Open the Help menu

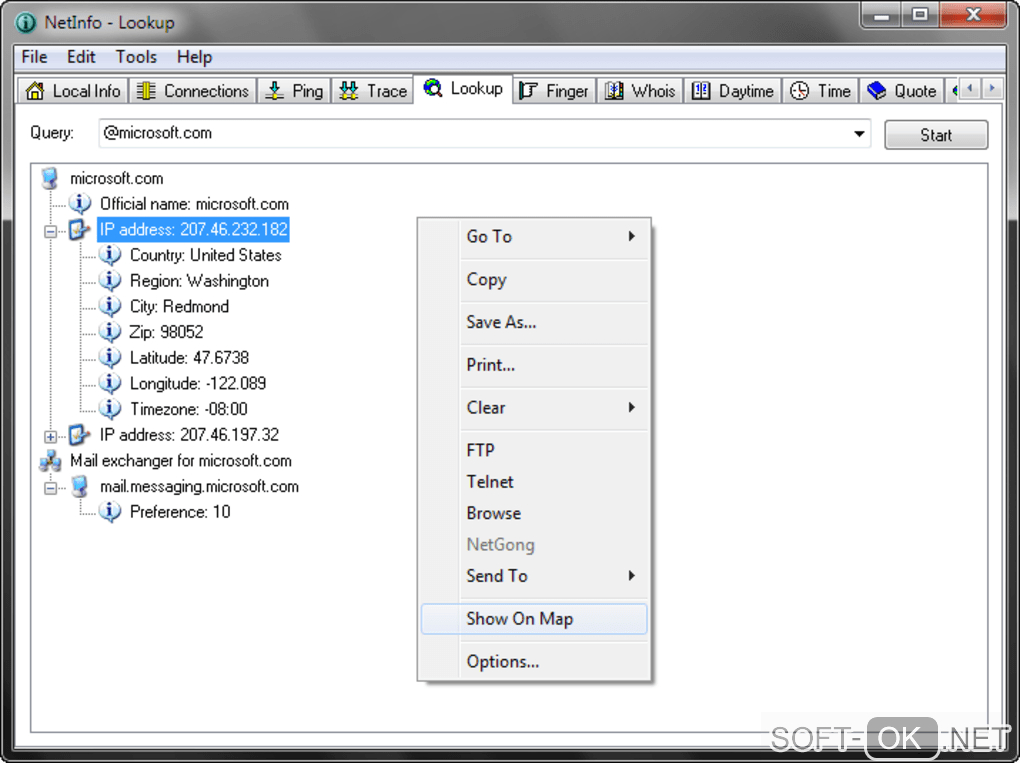pos(194,57)
